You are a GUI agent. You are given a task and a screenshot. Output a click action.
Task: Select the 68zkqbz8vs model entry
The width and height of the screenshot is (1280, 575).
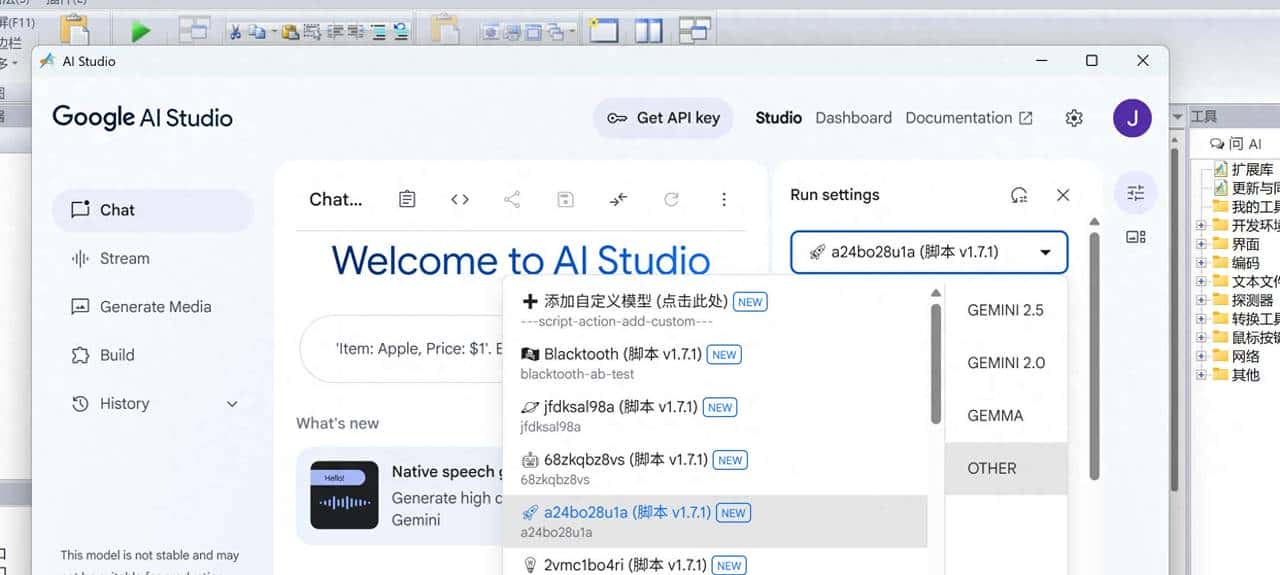tap(715, 468)
